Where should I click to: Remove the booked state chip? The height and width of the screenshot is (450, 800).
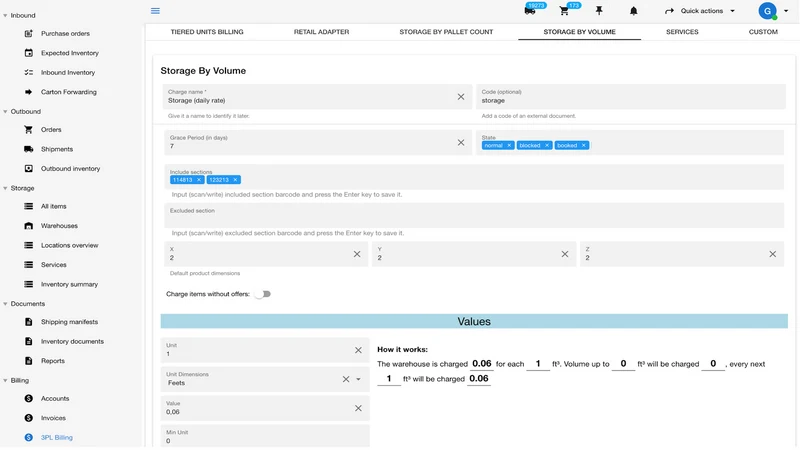point(584,145)
